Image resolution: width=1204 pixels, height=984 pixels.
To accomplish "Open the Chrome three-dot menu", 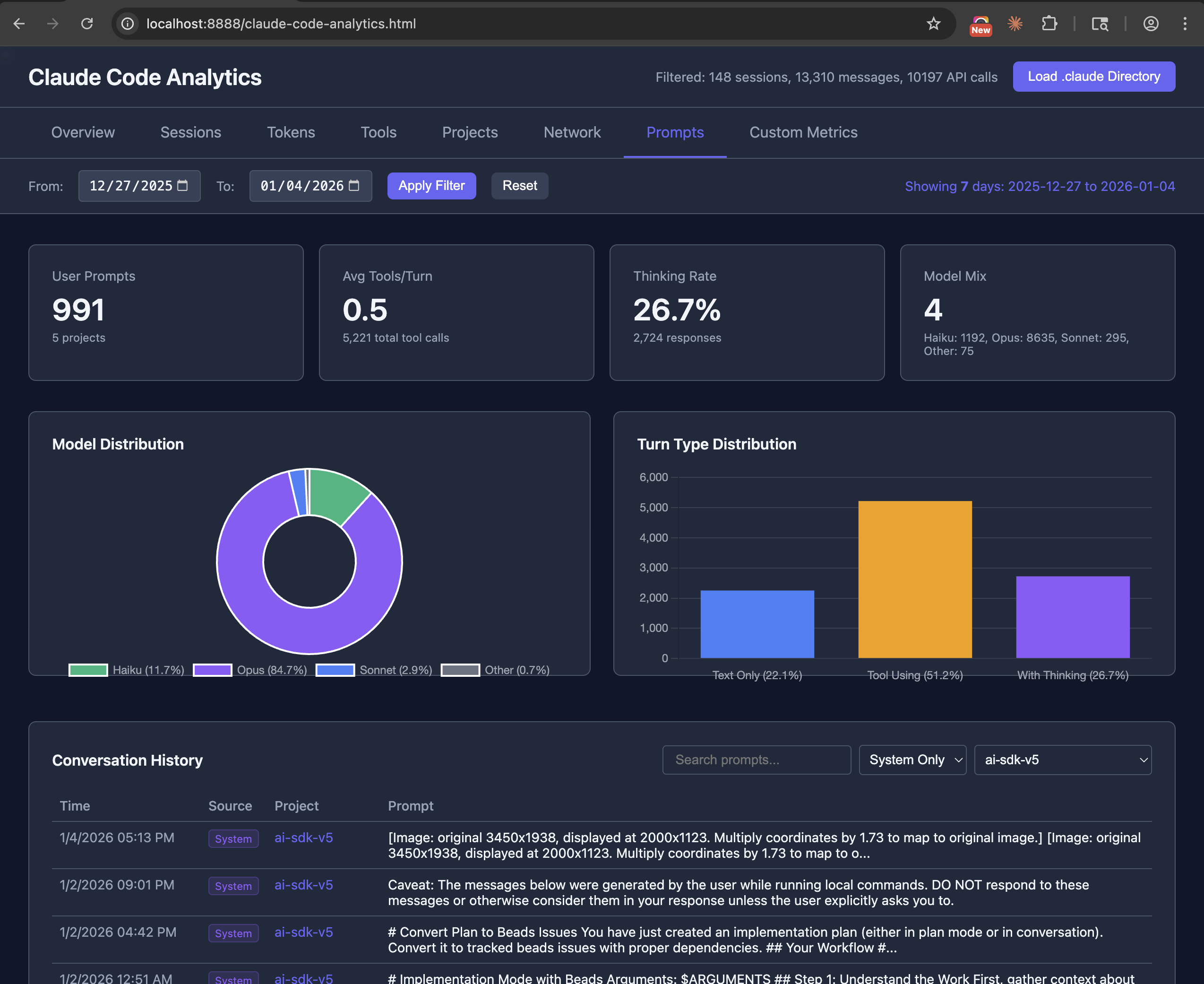I will (x=1184, y=24).
